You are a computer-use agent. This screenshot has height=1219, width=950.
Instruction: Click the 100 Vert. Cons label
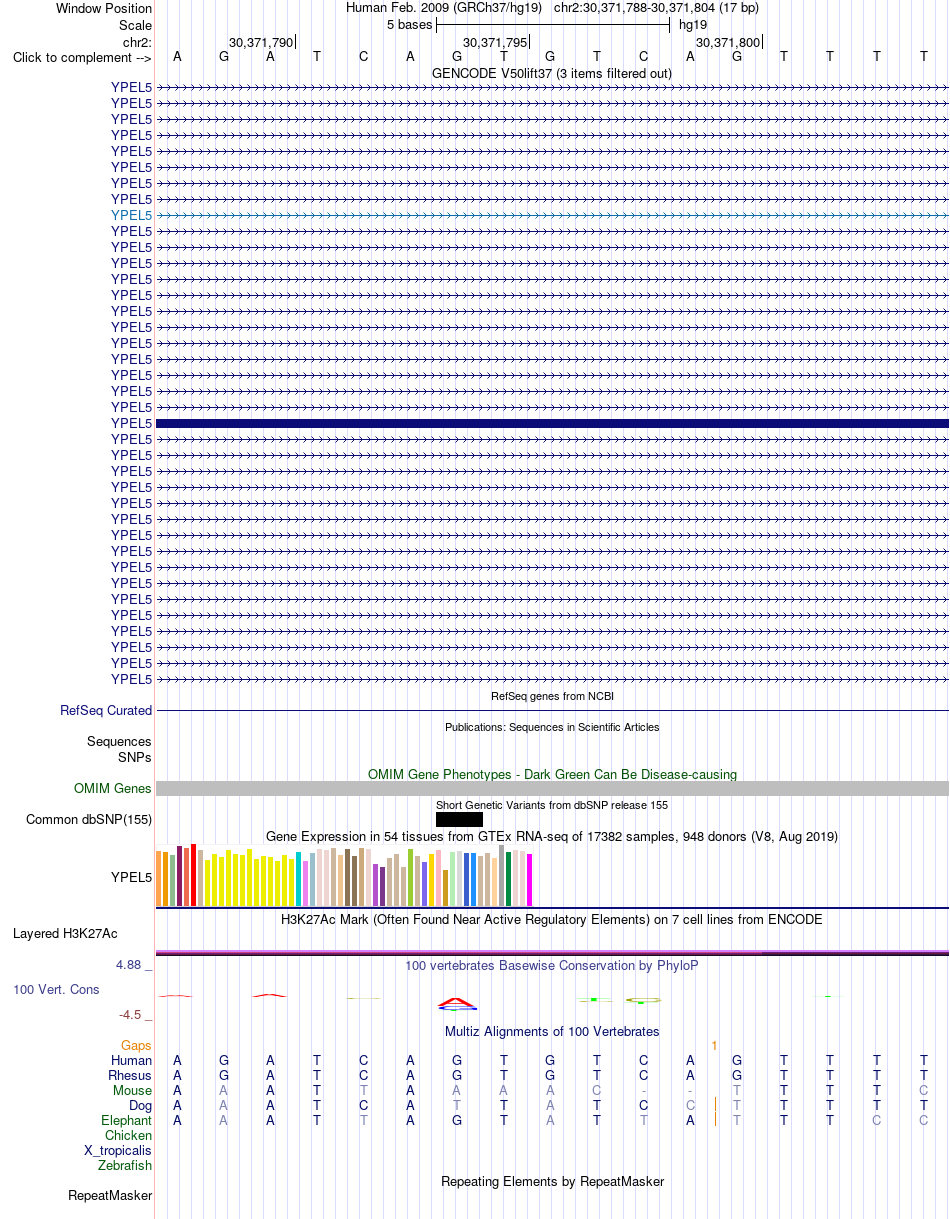[56, 989]
